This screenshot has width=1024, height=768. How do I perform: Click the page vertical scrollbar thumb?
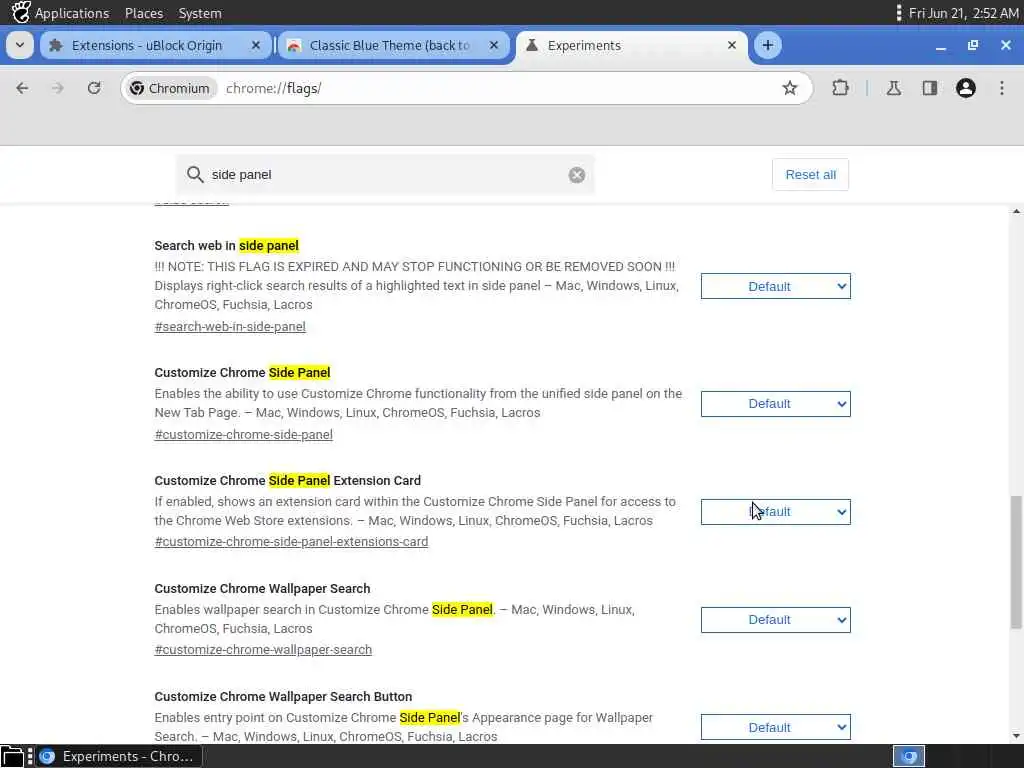click(x=1016, y=562)
